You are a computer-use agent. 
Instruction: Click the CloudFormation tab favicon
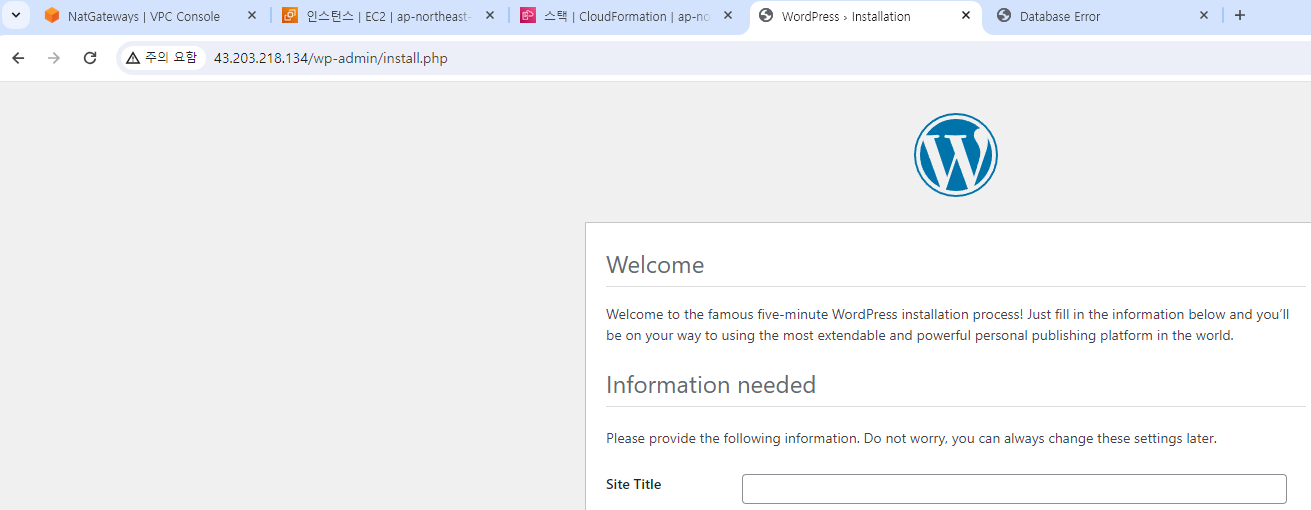(x=528, y=16)
